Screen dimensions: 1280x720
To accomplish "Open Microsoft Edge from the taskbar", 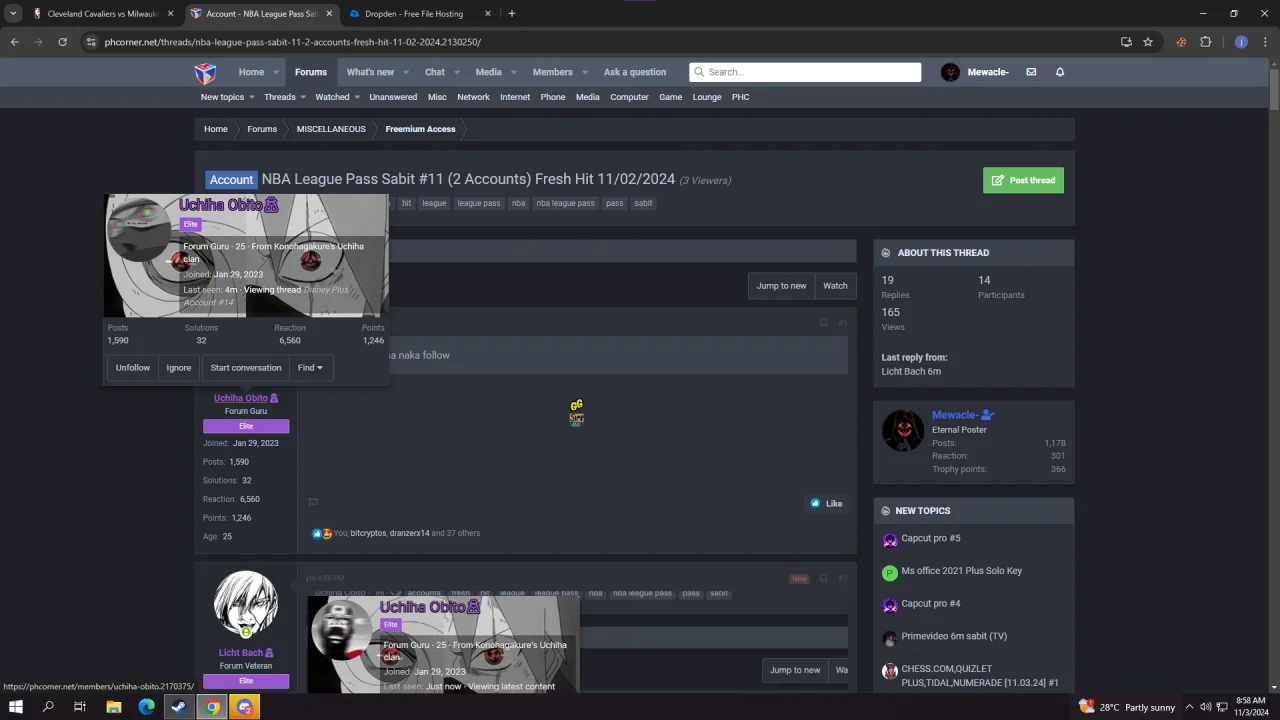I will [x=147, y=707].
